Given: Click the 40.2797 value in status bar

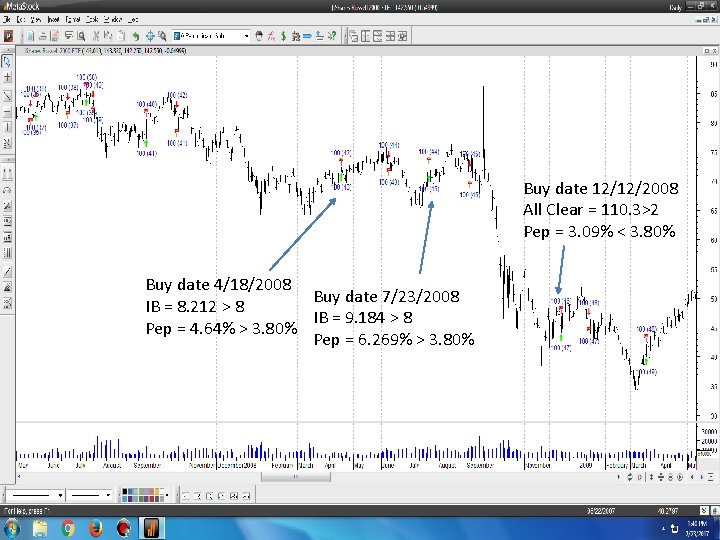Looking at the screenshot, I should pyautogui.click(x=670, y=511).
